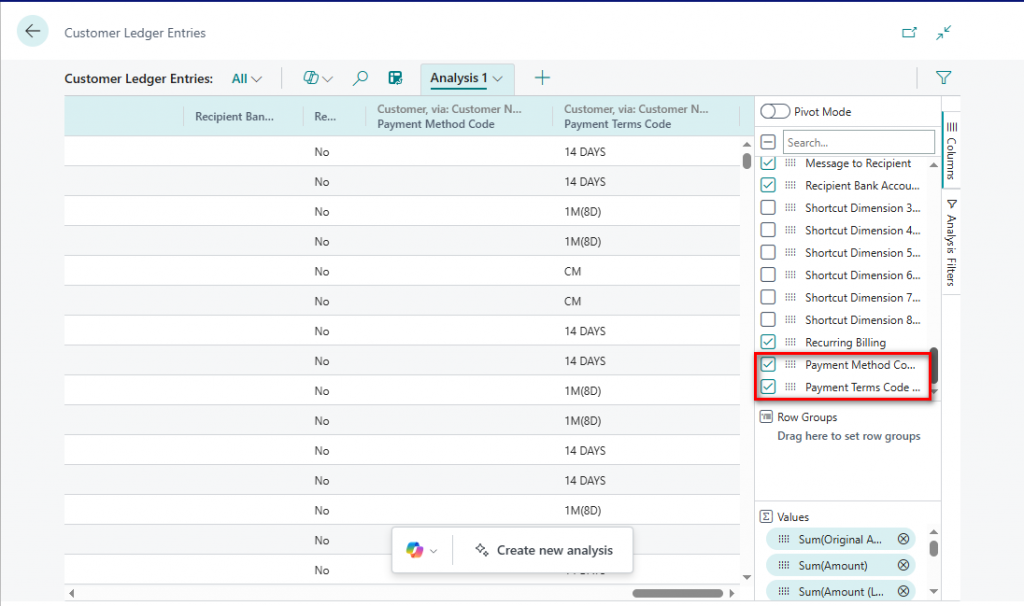Viewport: 1024px width, 606px height.
Task: Click the column Search input field
Action: click(x=858, y=143)
